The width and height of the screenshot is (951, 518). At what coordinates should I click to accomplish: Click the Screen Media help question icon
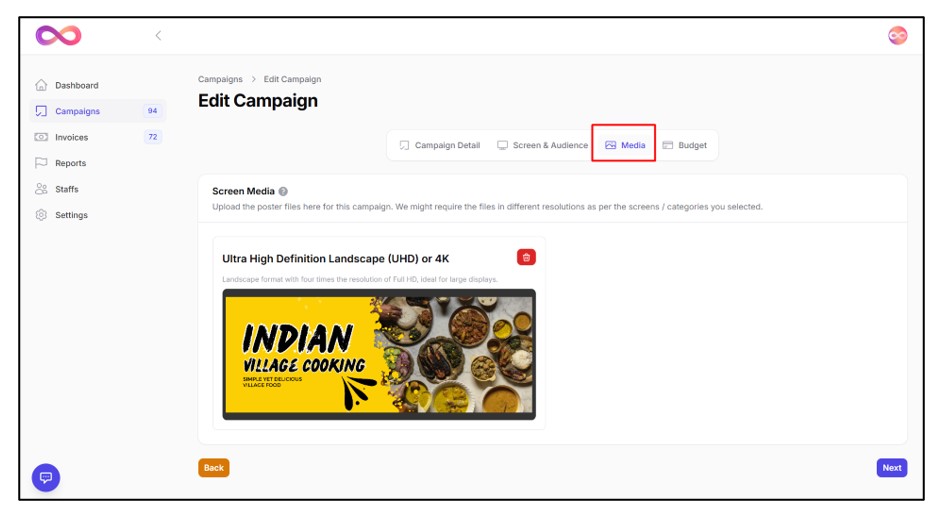[283, 192]
